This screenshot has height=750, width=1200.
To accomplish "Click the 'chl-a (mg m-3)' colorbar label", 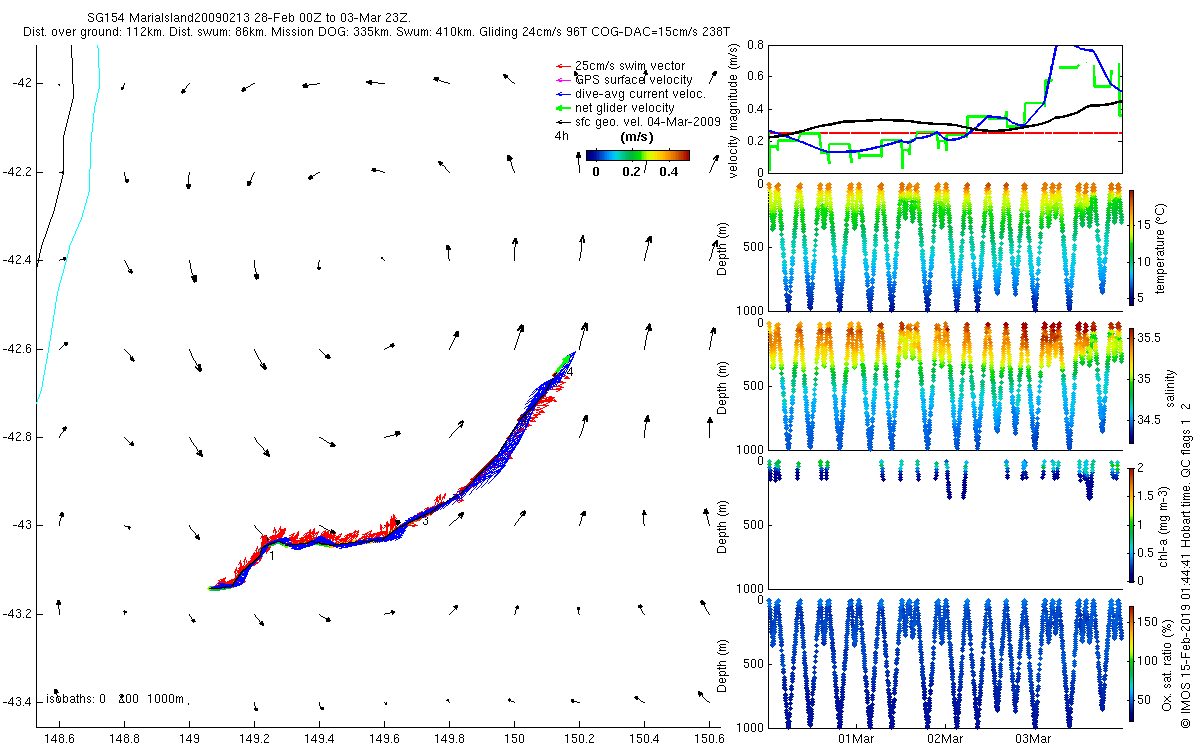I will (1164, 526).
